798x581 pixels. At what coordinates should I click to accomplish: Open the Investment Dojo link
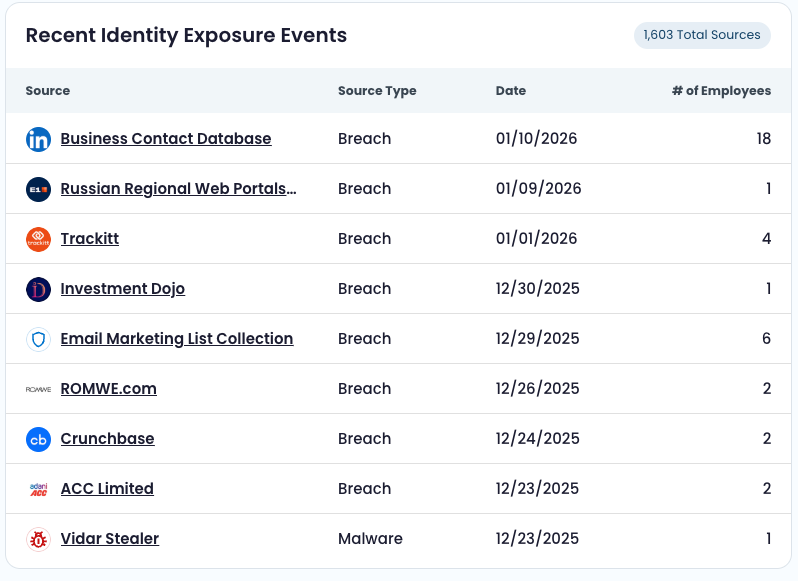point(123,288)
